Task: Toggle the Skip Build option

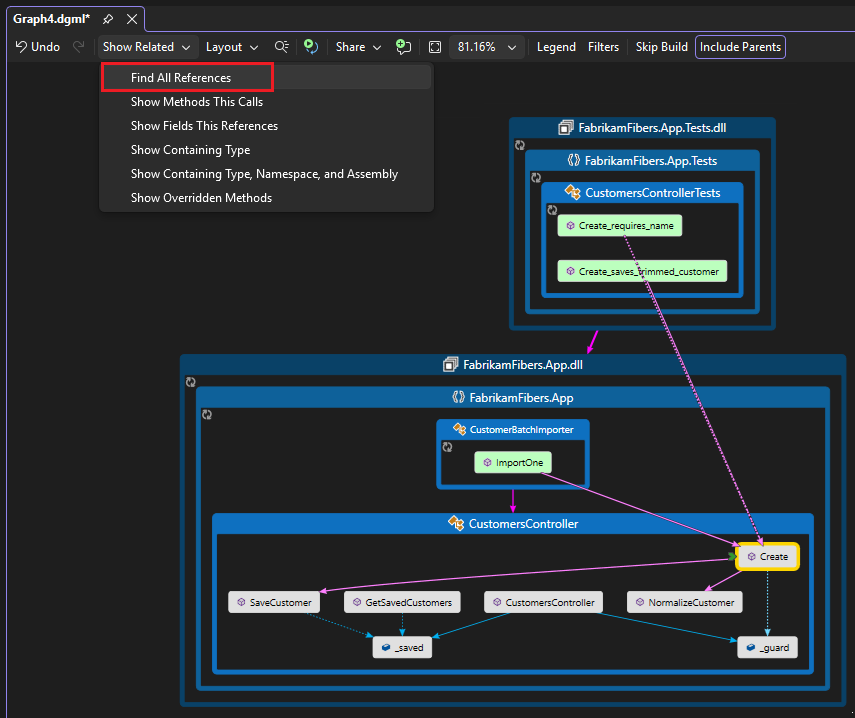Action: (661, 46)
